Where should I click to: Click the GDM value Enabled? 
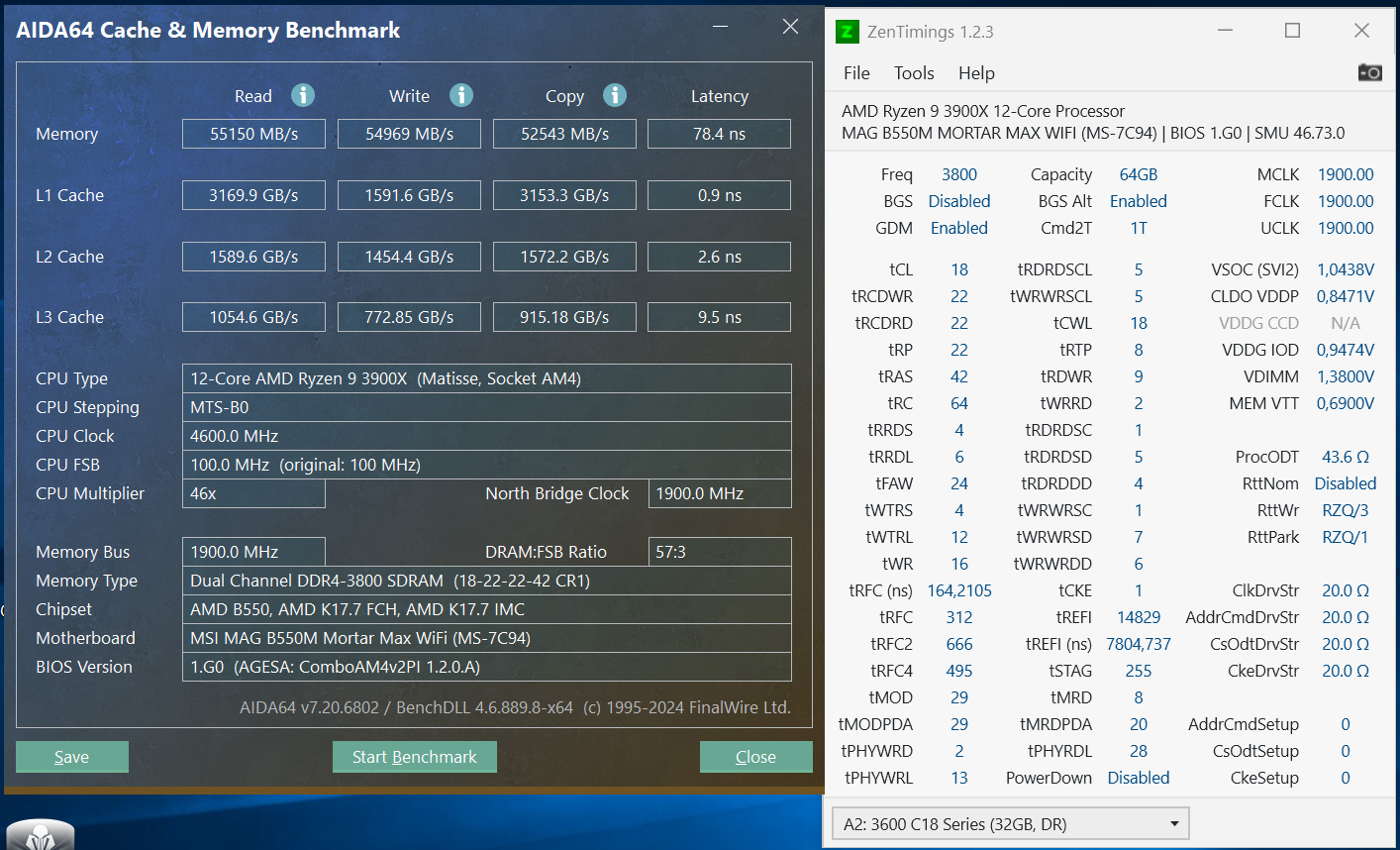pyautogui.click(x=959, y=228)
